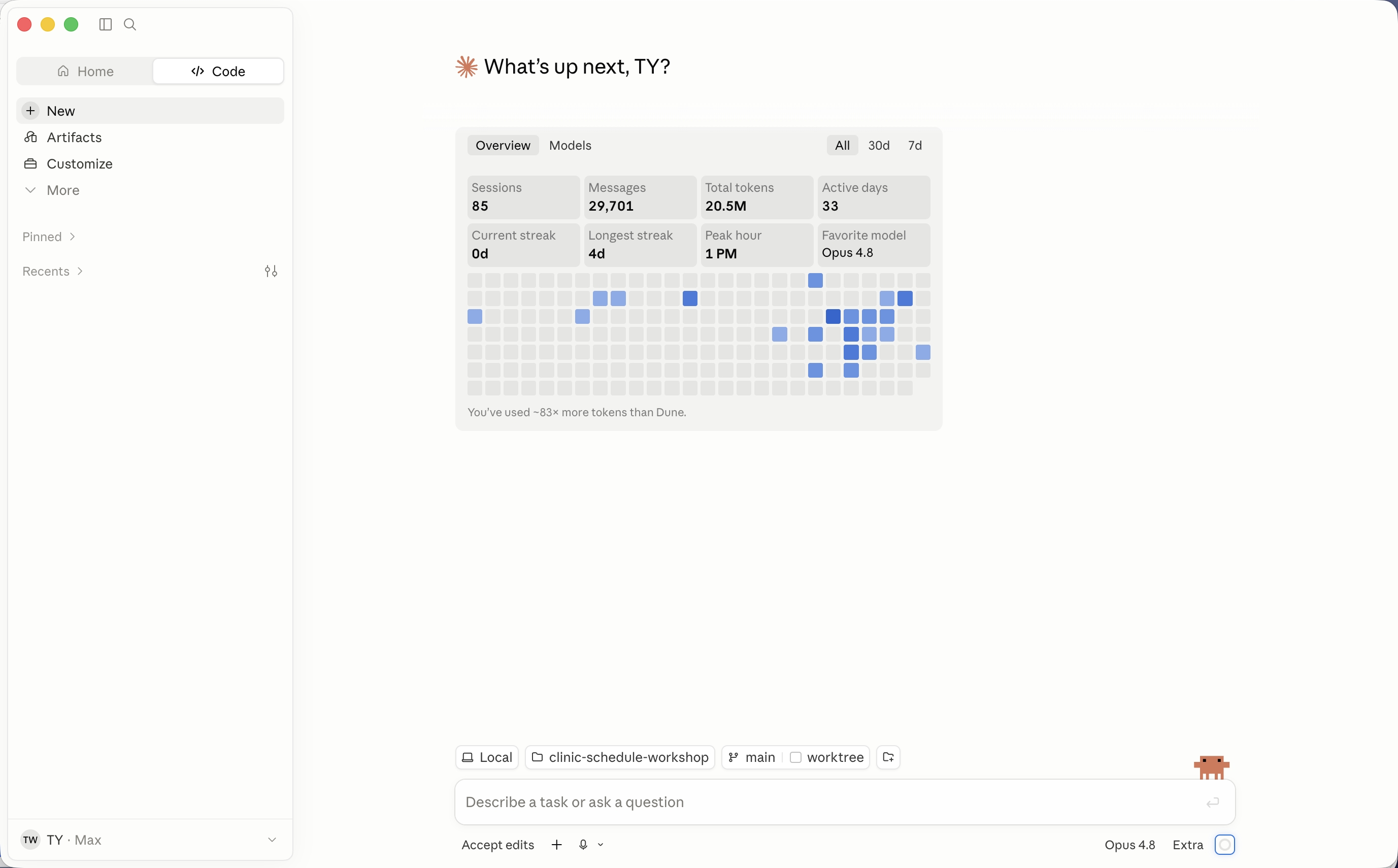Enable the worktree checkbox
The height and width of the screenshot is (868, 1398).
click(796, 757)
